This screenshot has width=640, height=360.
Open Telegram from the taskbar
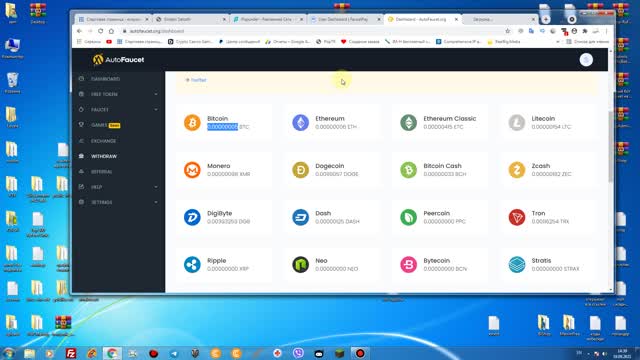coord(174,353)
